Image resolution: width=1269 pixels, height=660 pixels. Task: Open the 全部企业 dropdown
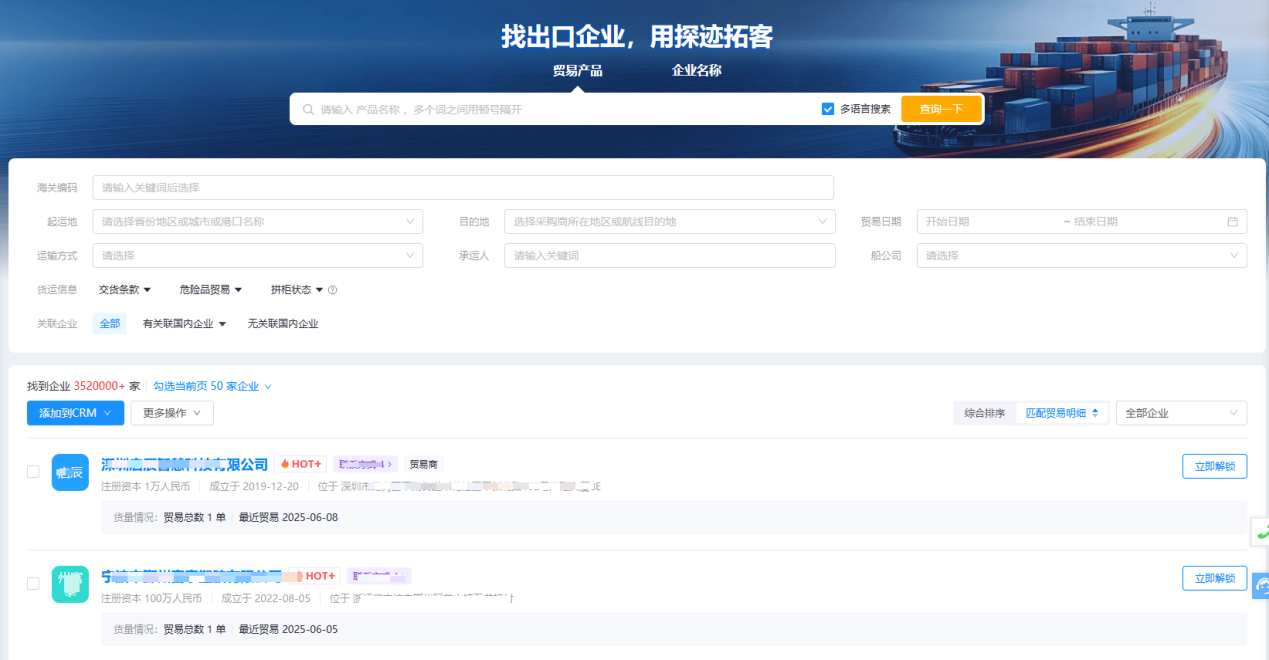(x=1182, y=413)
